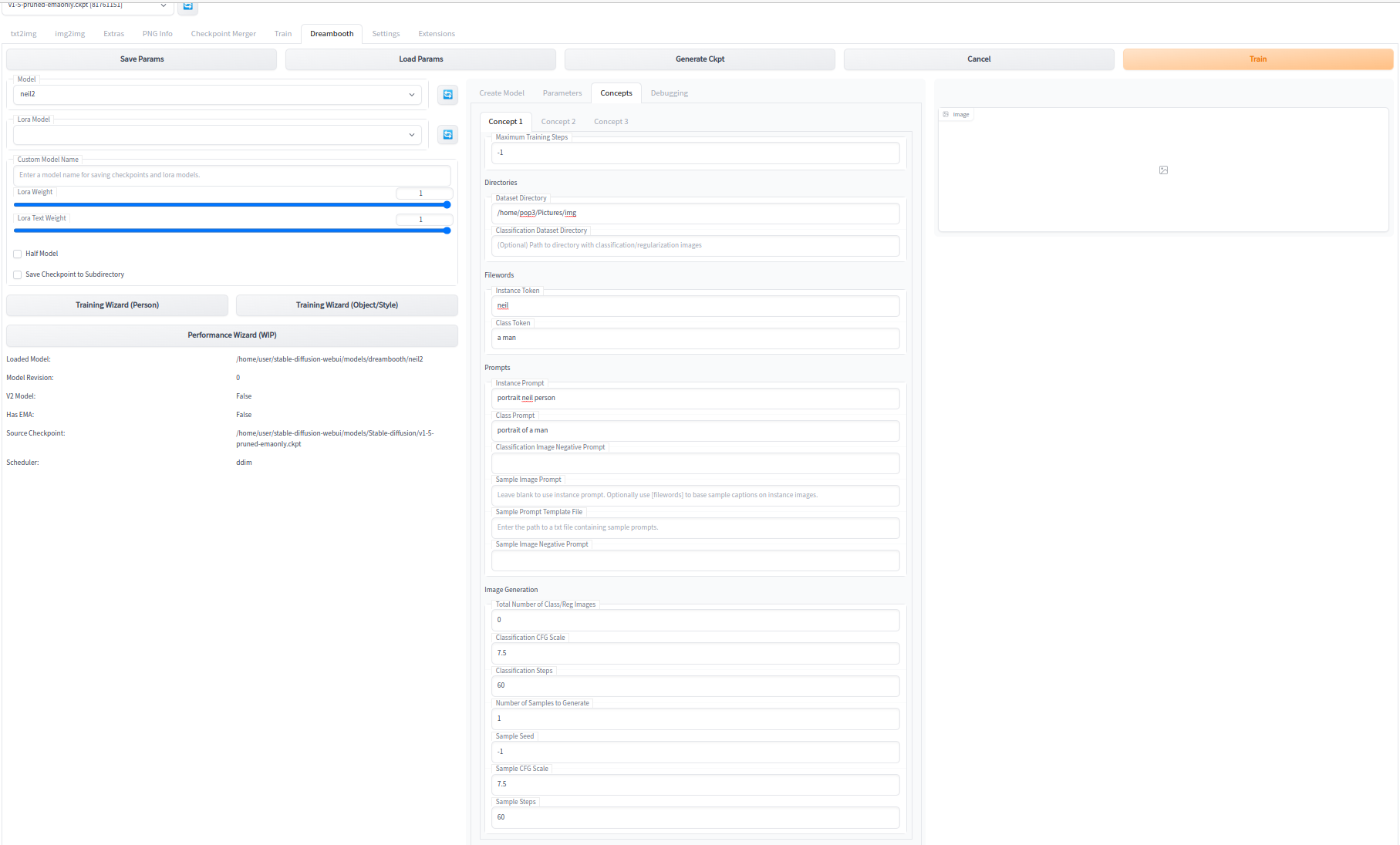The image size is (1400, 845).
Task: Click refresh icon beside checkpoint selector
Action: tap(187, 5)
